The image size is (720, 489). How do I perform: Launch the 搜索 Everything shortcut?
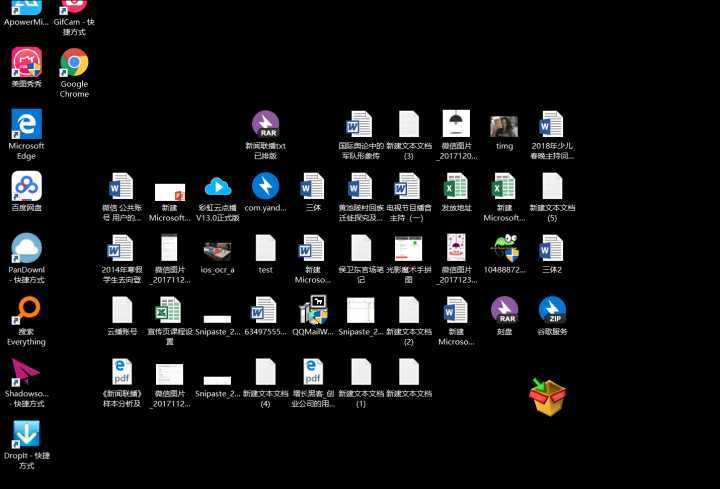[26, 309]
